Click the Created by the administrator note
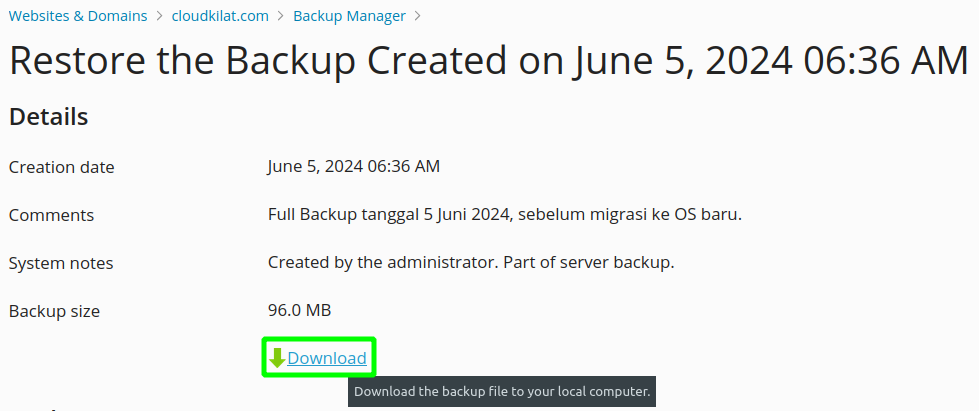This screenshot has width=979, height=411. [x=471, y=263]
